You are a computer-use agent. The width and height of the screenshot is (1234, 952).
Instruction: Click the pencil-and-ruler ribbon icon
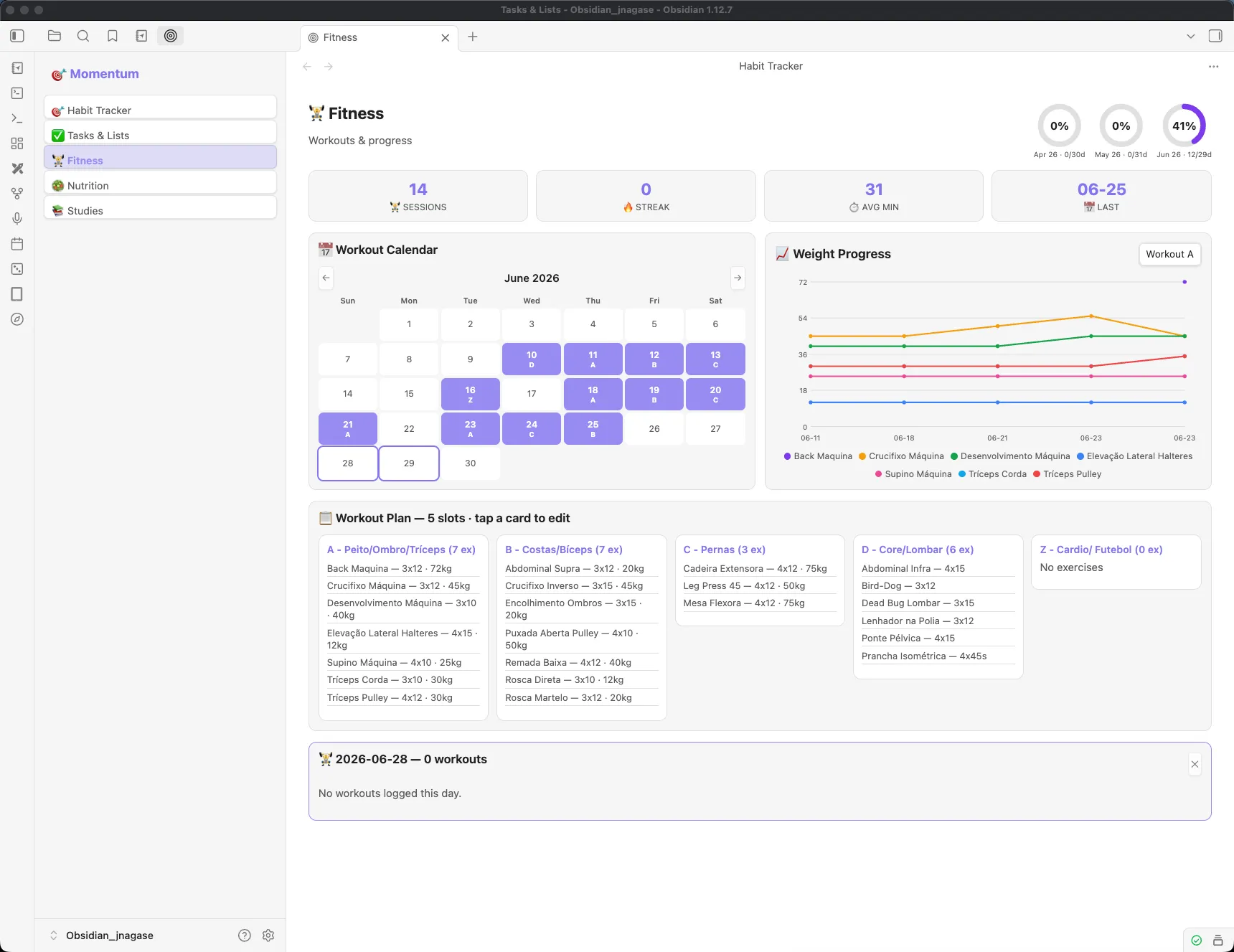[x=17, y=169]
